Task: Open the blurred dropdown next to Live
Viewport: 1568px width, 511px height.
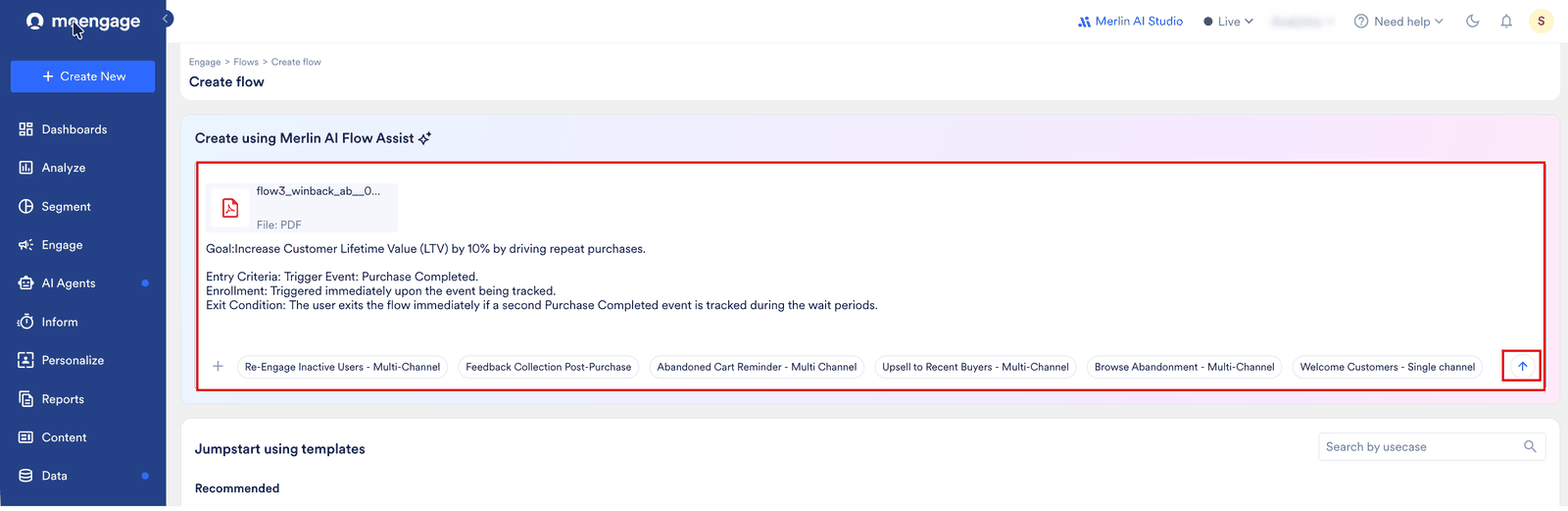Action: click(1301, 22)
